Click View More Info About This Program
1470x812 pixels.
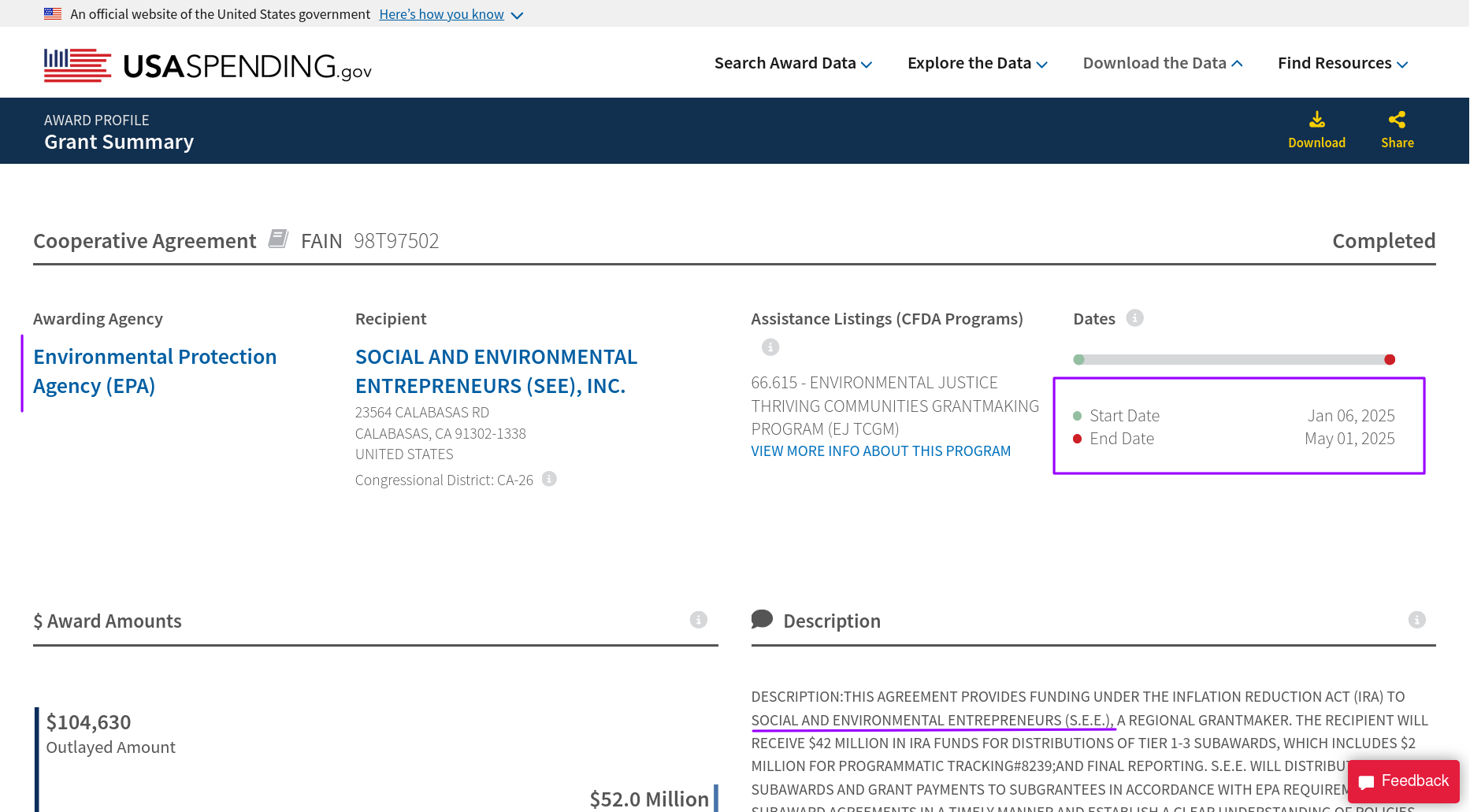(x=880, y=451)
